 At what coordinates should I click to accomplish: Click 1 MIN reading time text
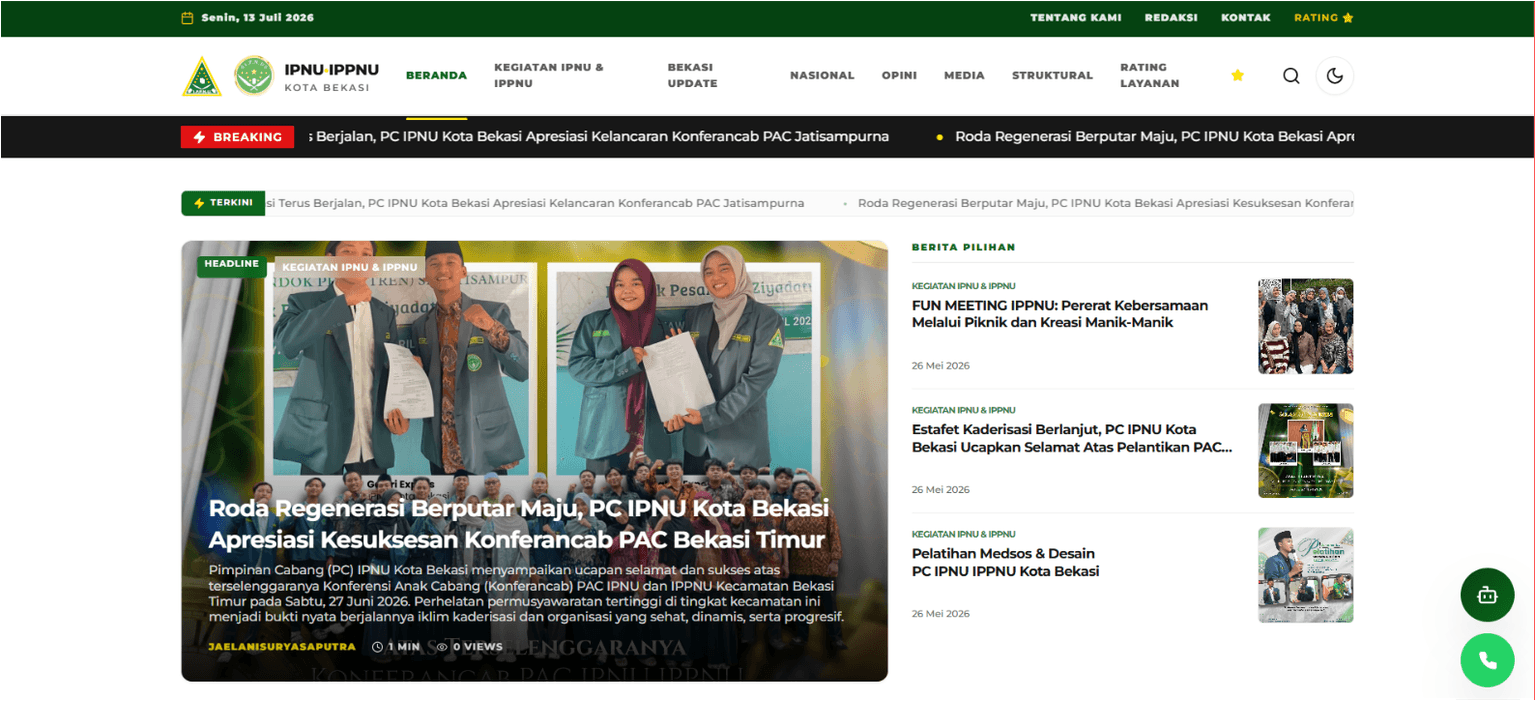[404, 647]
